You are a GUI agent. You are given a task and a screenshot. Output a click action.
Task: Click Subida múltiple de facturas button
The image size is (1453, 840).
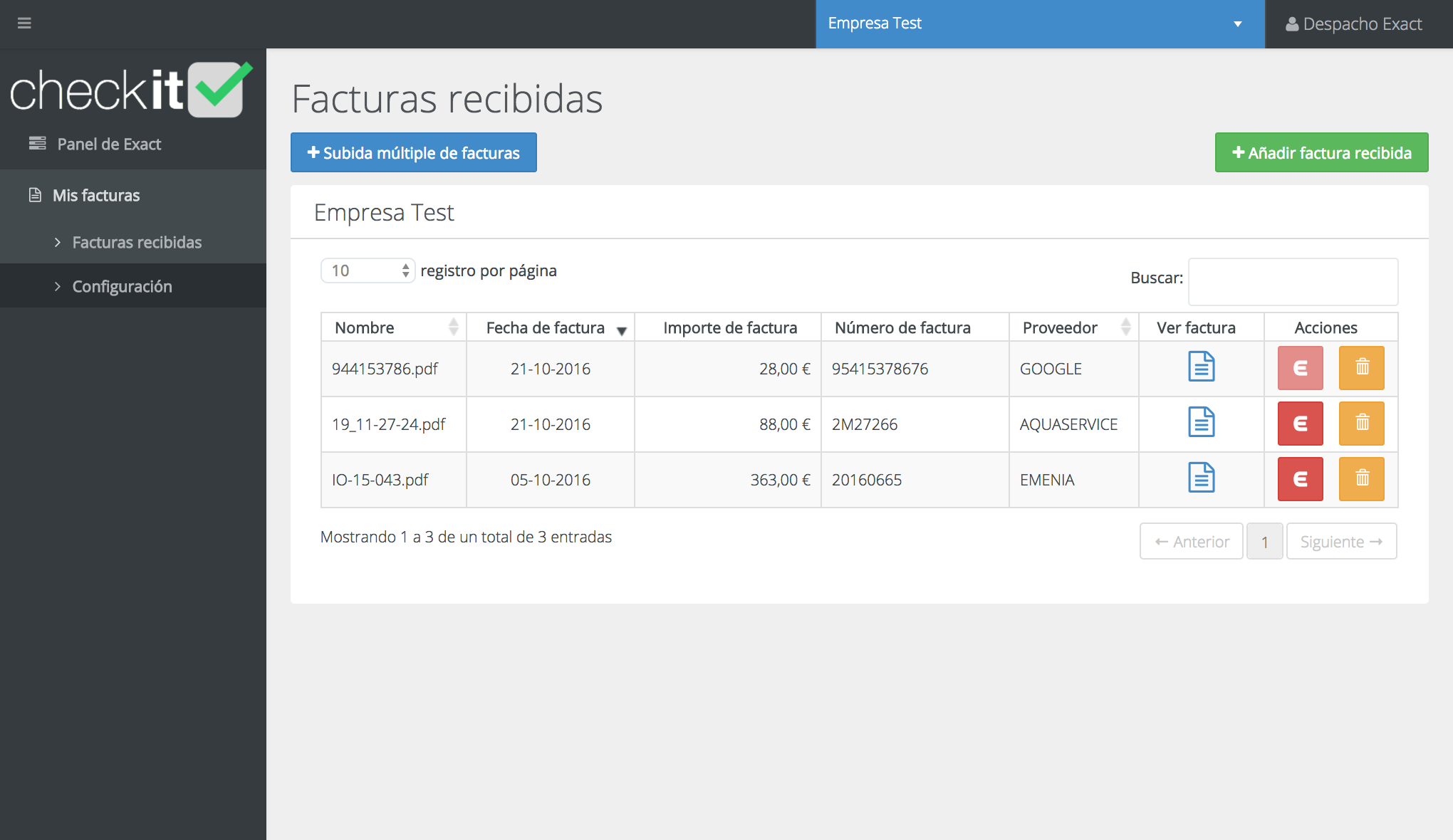pyautogui.click(x=413, y=152)
